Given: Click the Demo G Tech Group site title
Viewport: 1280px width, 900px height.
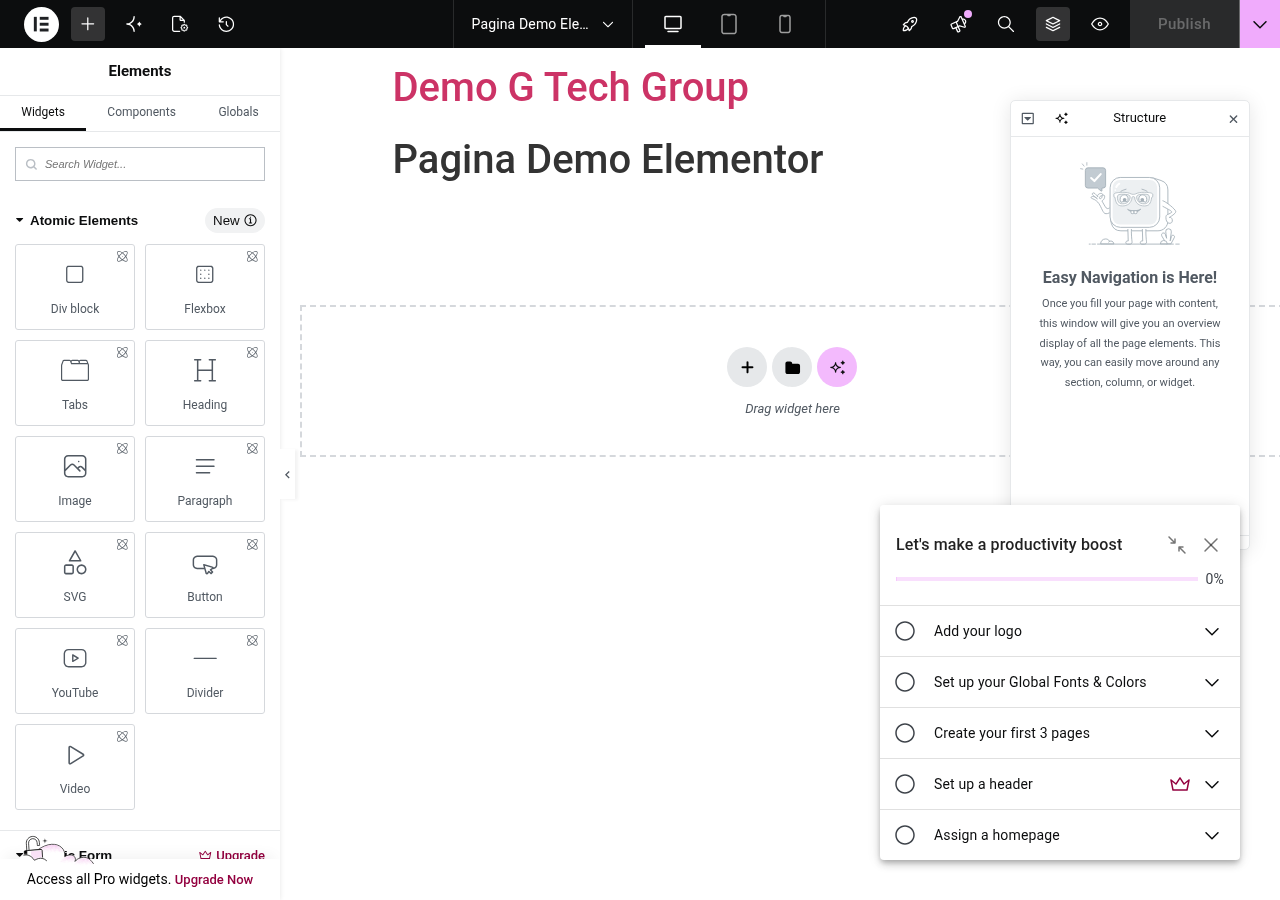Looking at the screenshot, I should pos(570,87).
